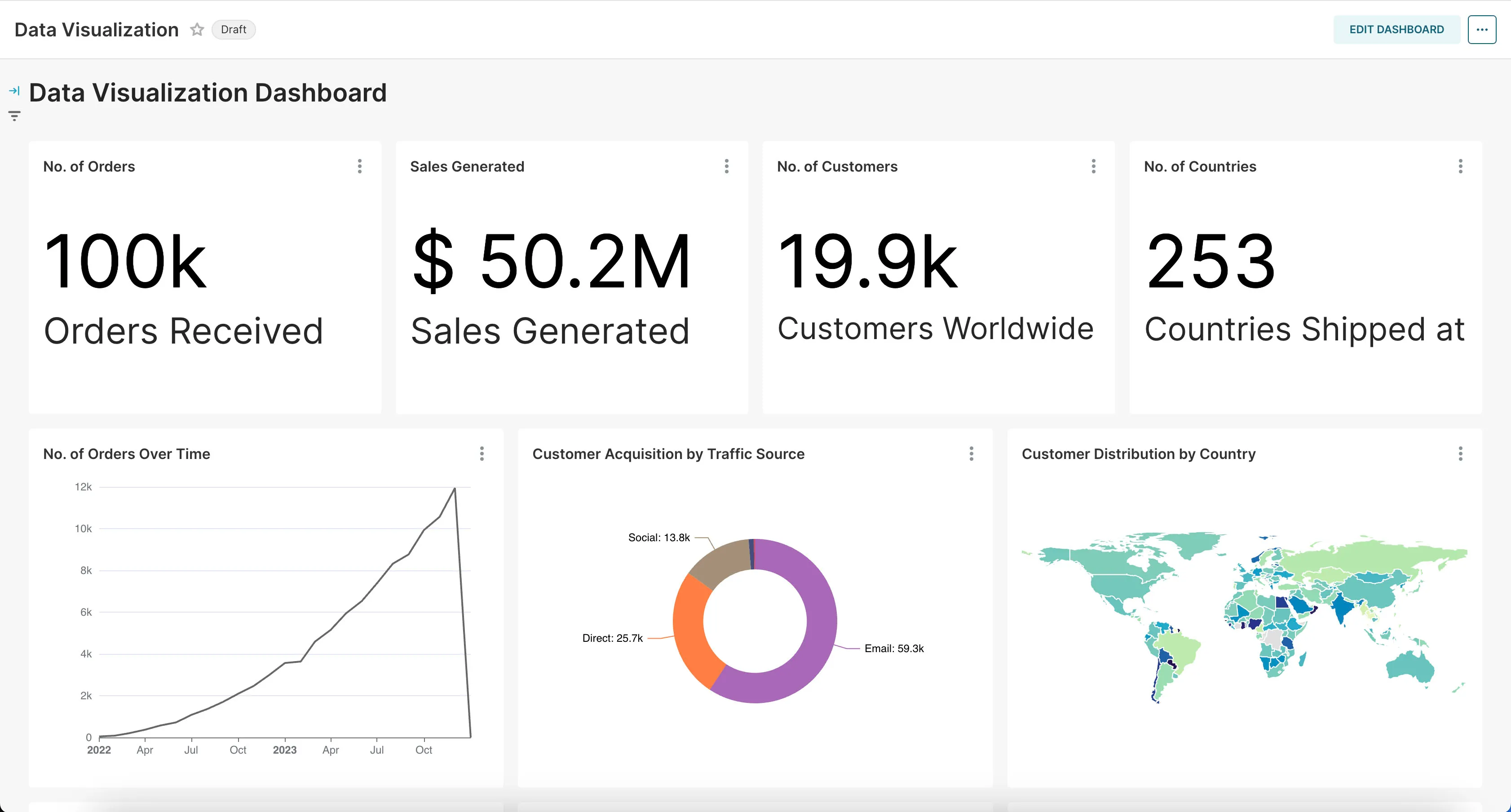Image resolution: width=1511 pixels, height=812 pixels.
Task: Click the Customer Distribution by Country title
Action: pos(1139,454)
